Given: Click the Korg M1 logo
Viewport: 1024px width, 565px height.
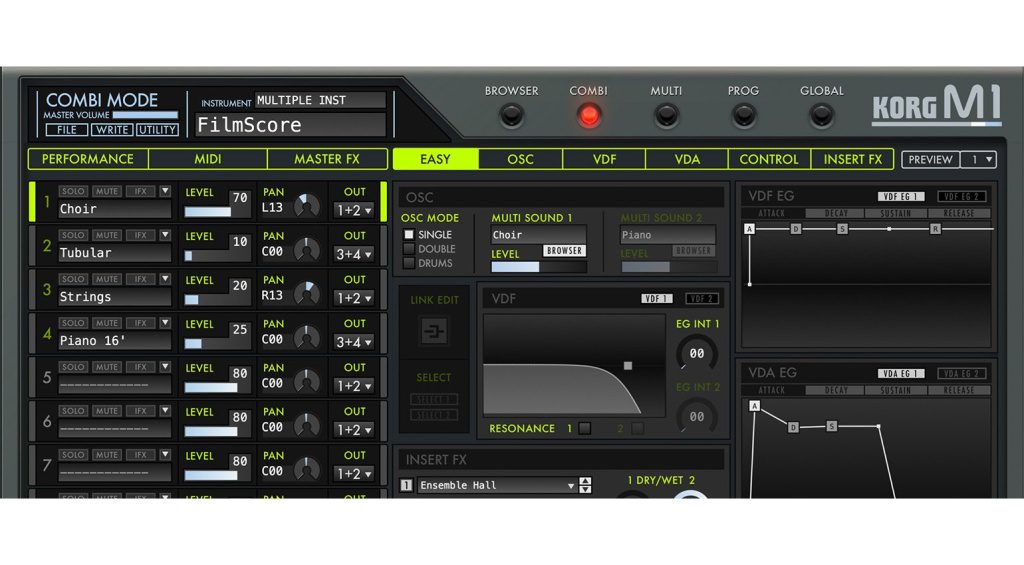Looking at the screenshot, I should (936, 105).
